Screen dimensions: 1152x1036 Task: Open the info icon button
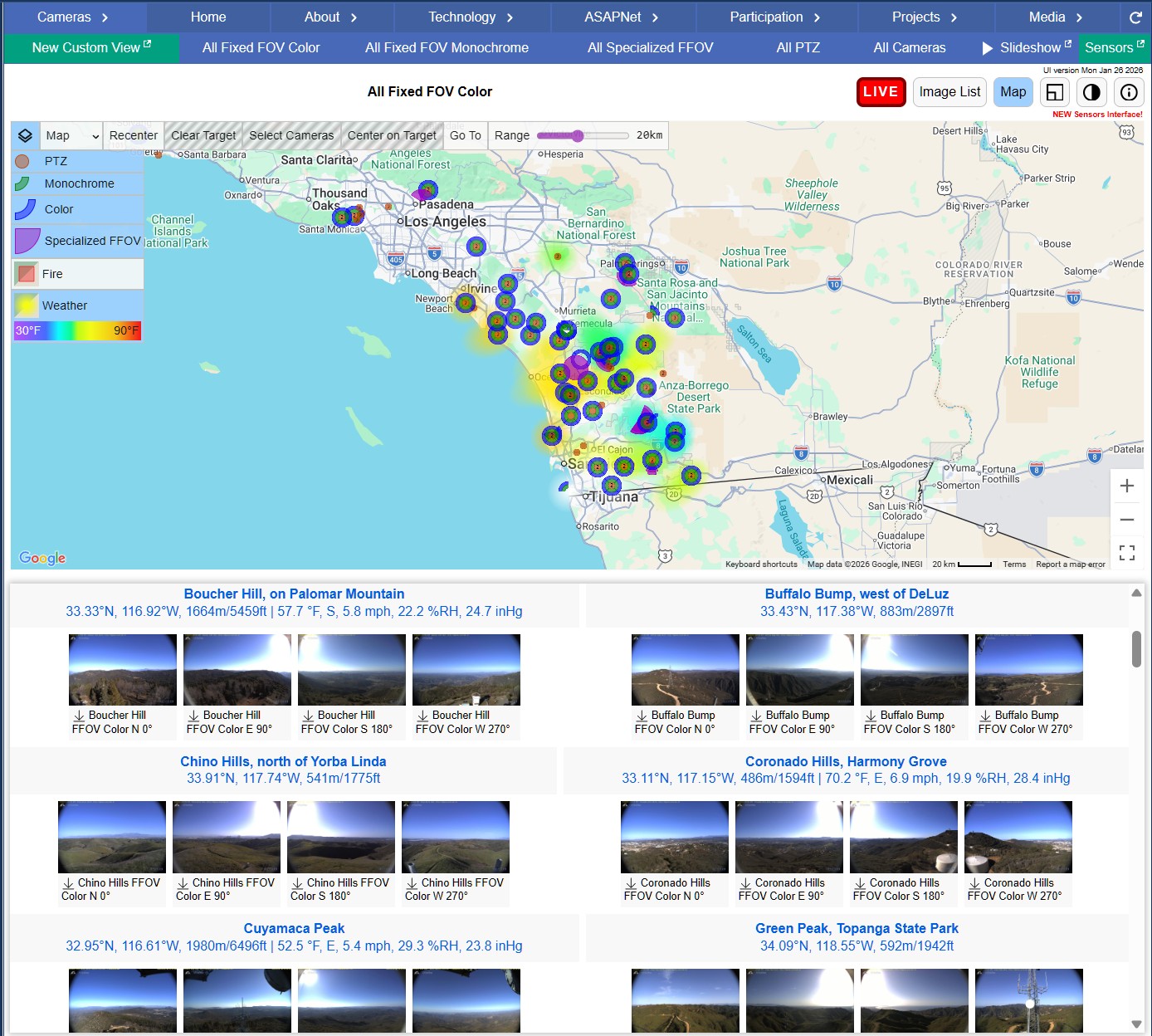1128,92
